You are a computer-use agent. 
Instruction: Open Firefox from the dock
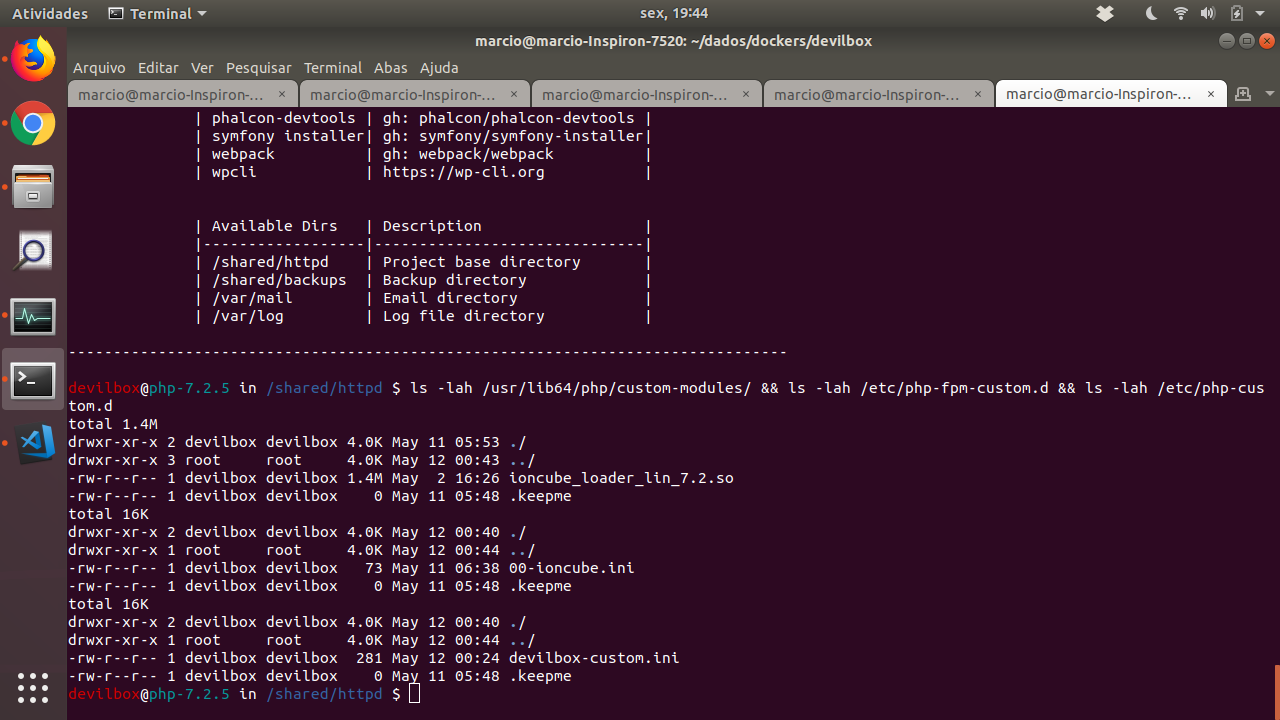click(x=33, y=59)
